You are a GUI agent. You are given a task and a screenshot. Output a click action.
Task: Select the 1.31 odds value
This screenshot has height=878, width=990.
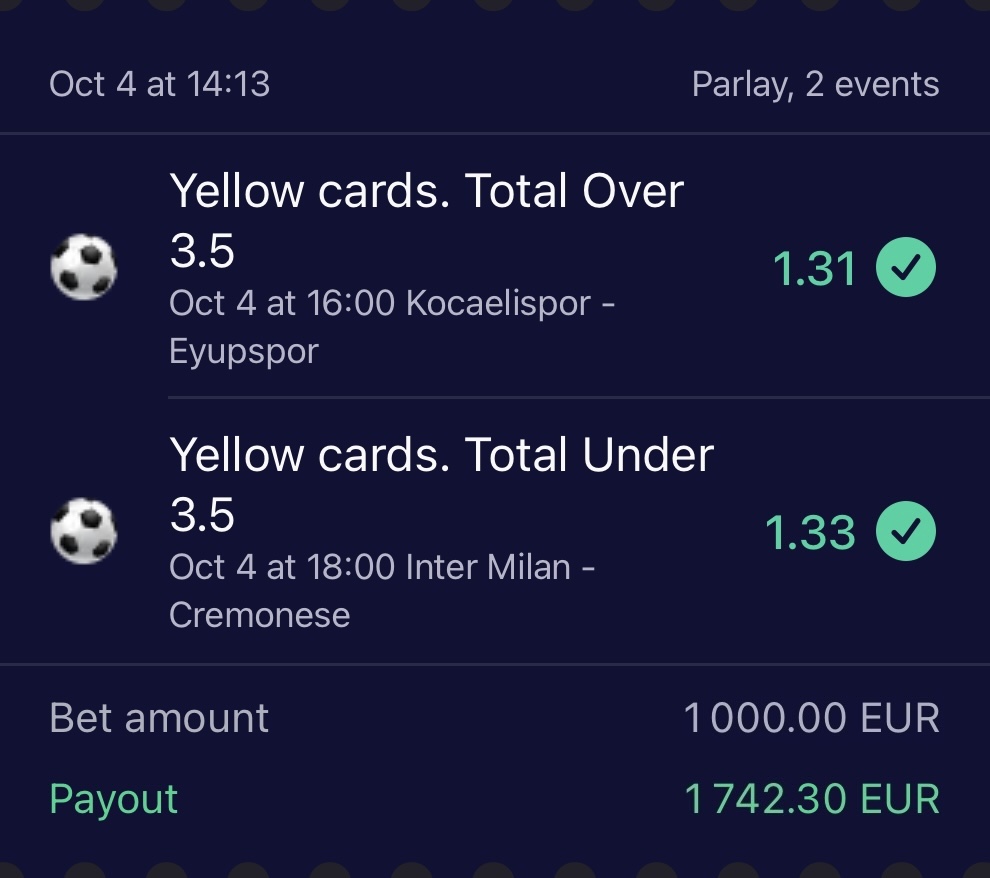coord(814,269)
